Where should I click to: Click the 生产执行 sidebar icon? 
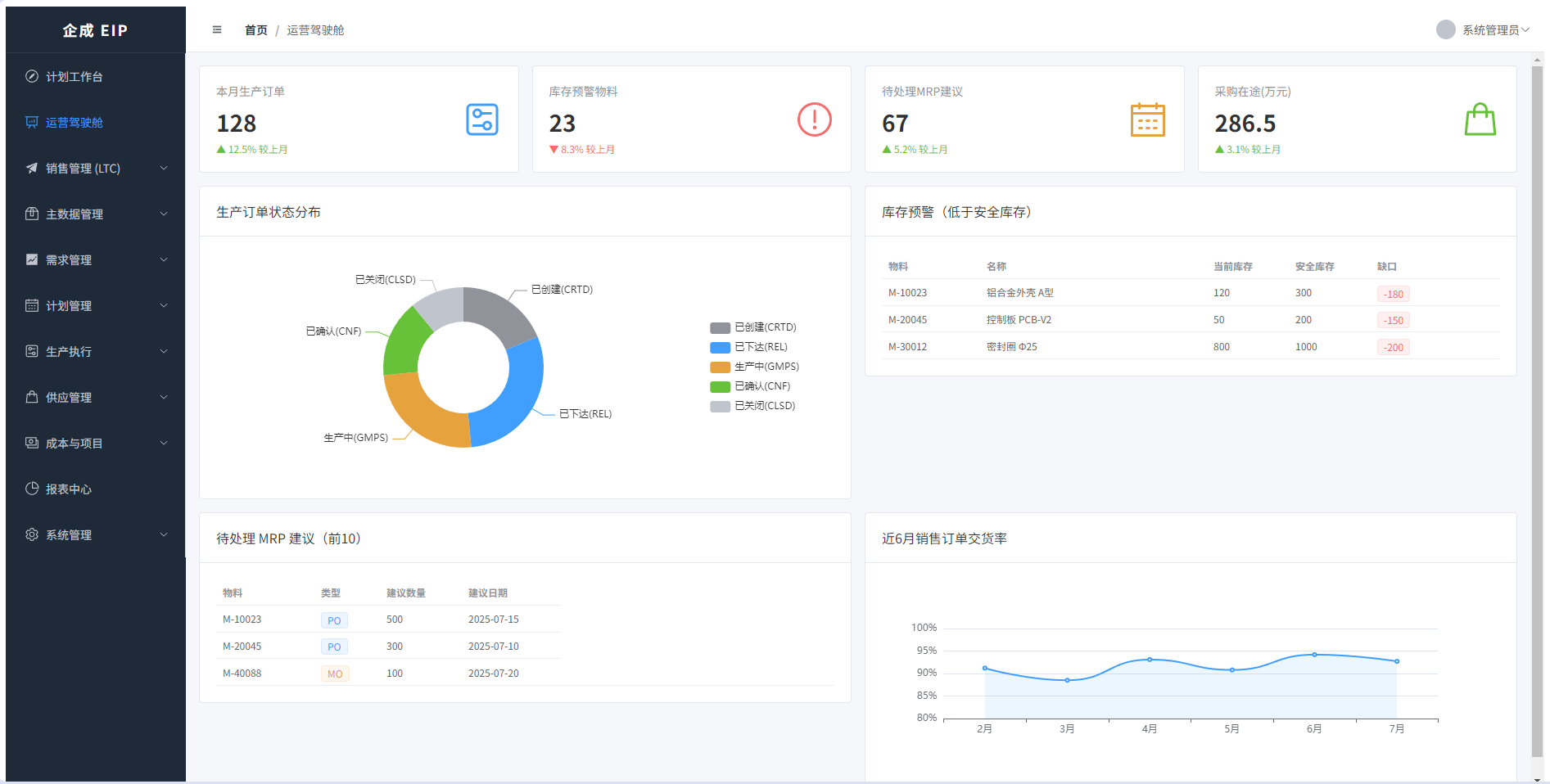point(32,351)
